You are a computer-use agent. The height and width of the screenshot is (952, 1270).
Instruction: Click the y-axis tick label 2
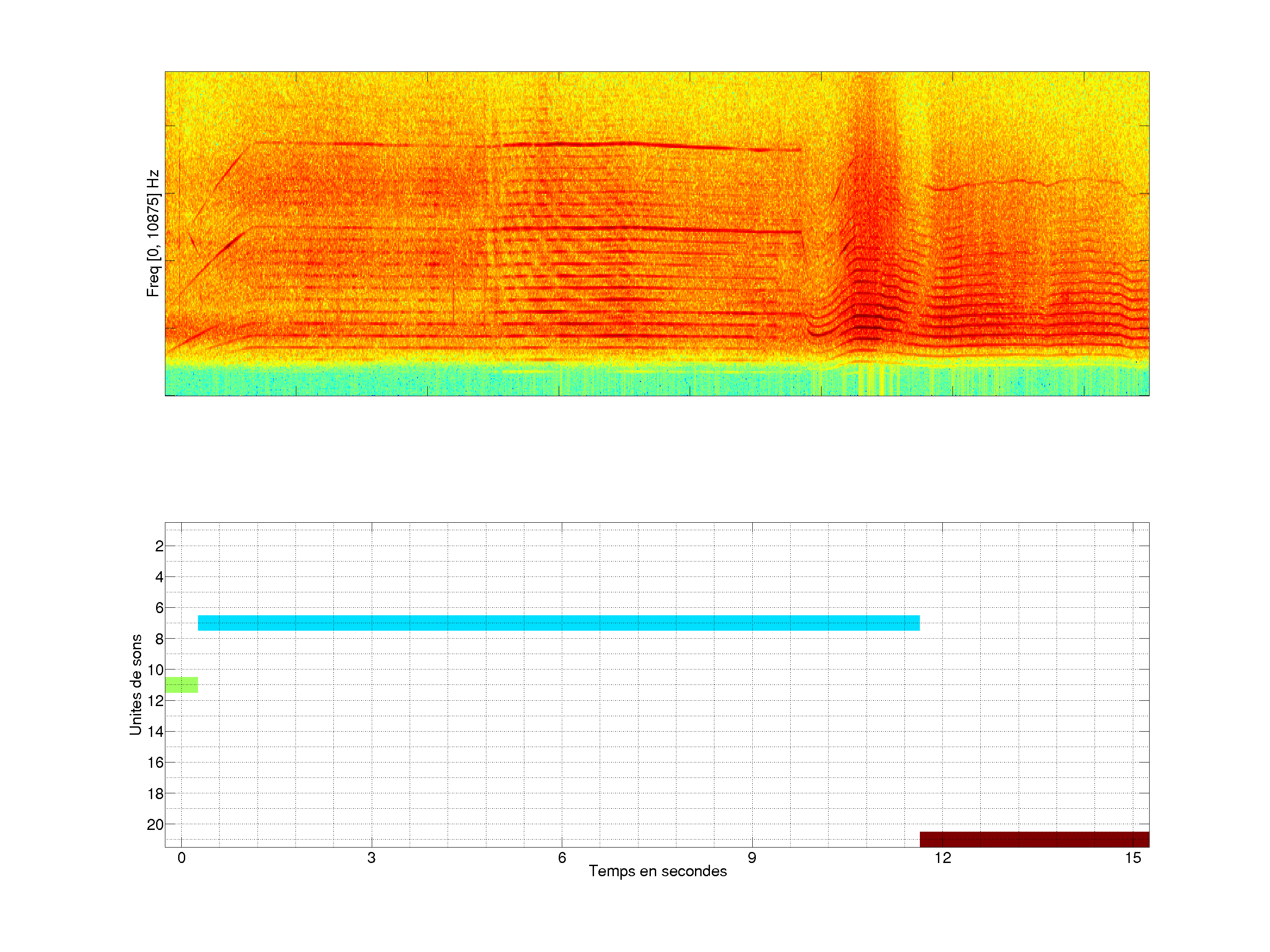point(159,546)
